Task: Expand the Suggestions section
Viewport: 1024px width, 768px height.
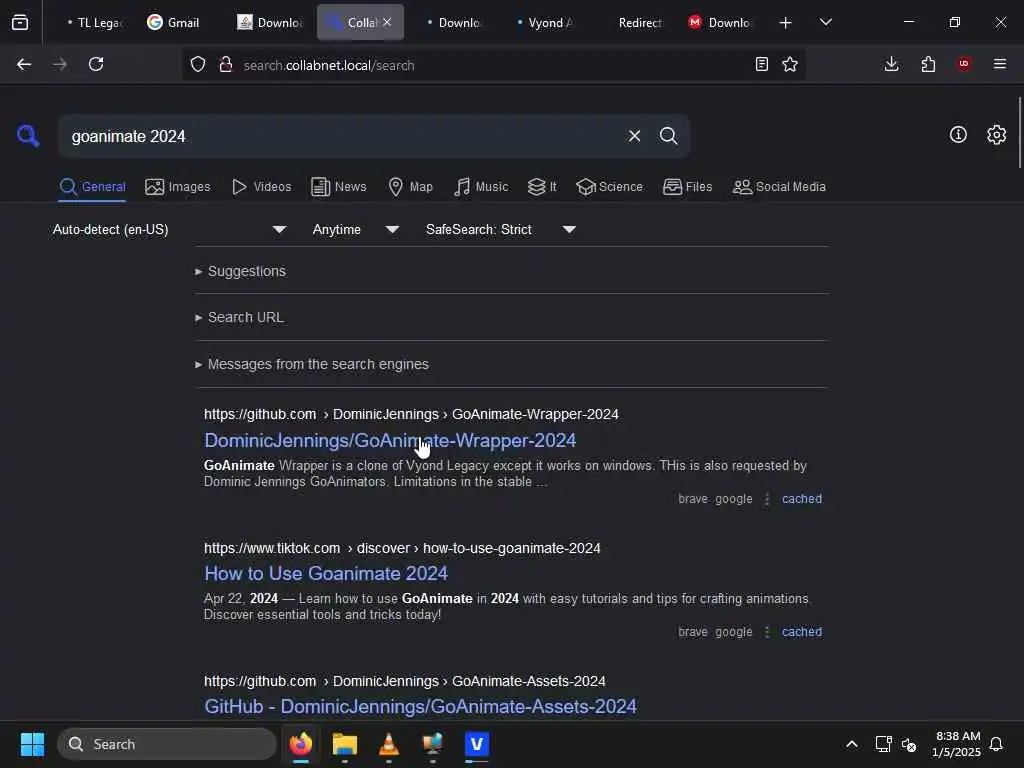Action: (x=240, y=271)
